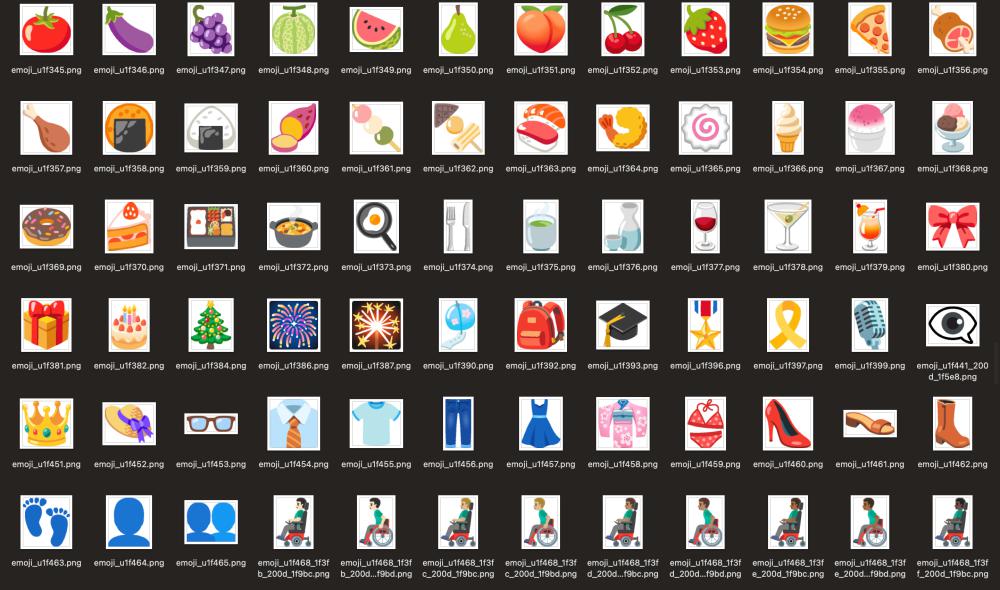The width and height of the screenshot is (1000, 590).
Task: Select the red wine glass thumbnail
Action: [706, 226]
